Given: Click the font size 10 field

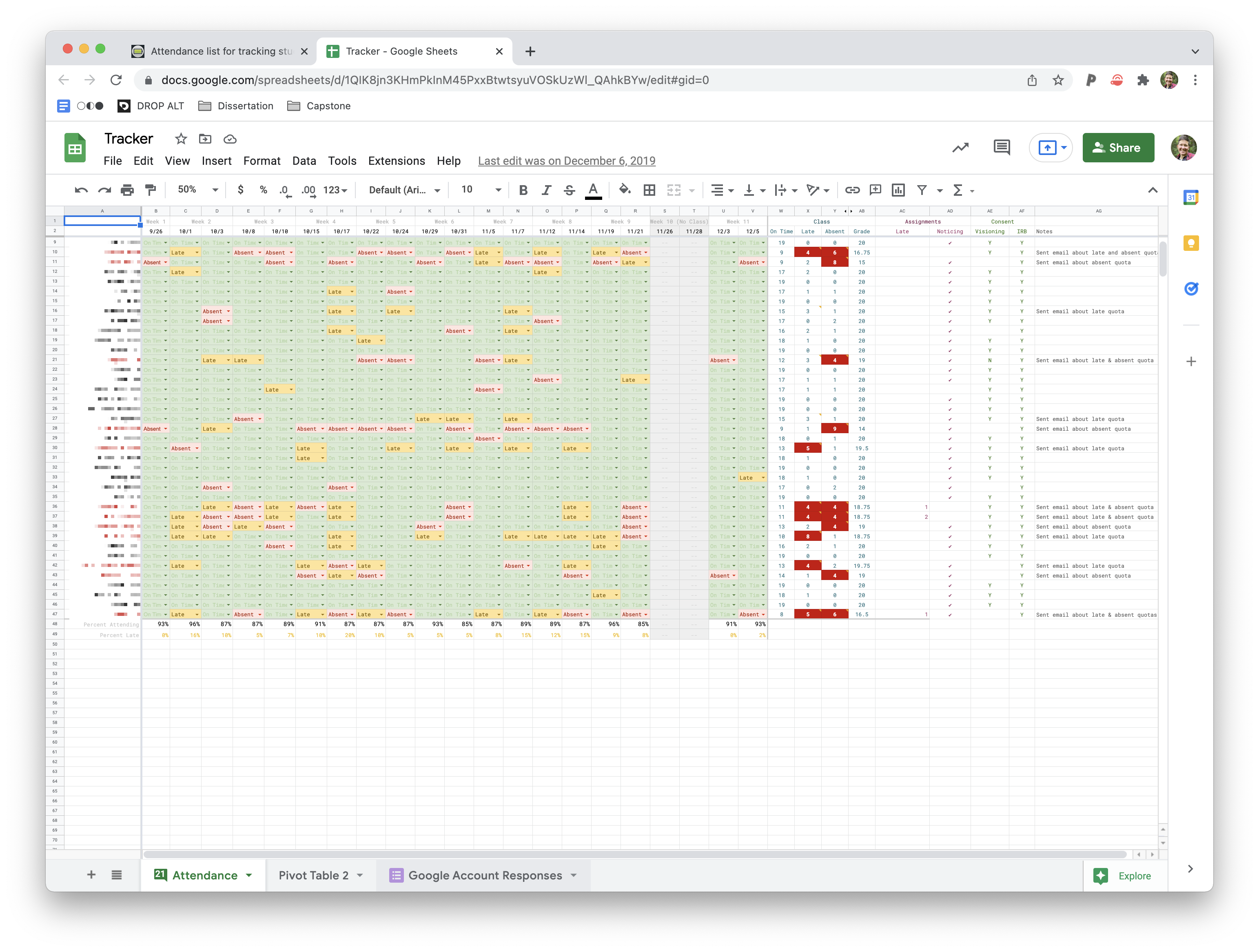Looking at the screenshot, I should click(467, 190).
